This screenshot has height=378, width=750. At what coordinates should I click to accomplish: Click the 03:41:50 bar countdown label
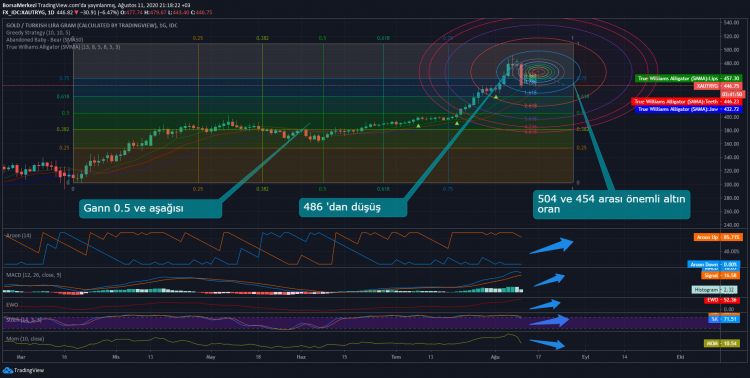pyautogui.click(x=732, y=94)
